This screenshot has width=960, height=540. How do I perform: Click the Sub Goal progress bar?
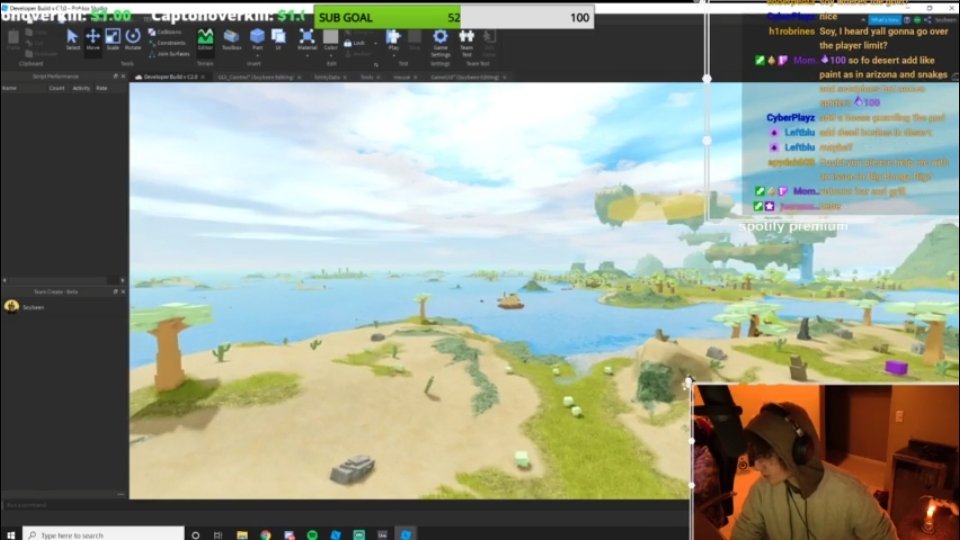click(x=454, y=17)
